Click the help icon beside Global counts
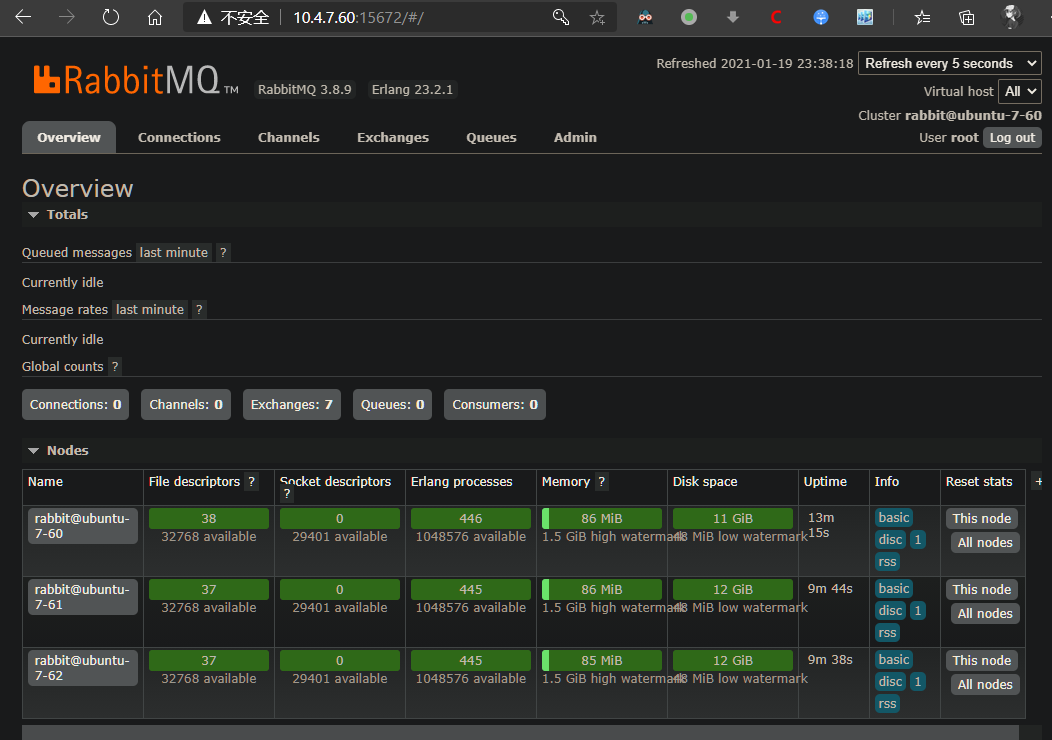 pos(115,367)
